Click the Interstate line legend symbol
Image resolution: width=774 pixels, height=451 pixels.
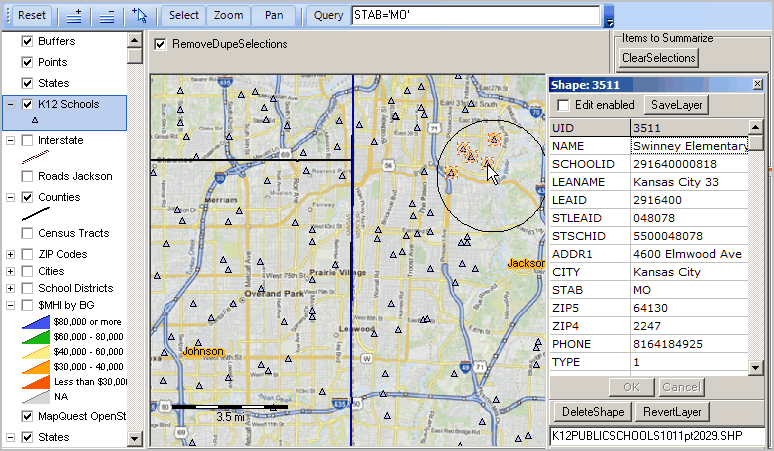tap(36, 157)
